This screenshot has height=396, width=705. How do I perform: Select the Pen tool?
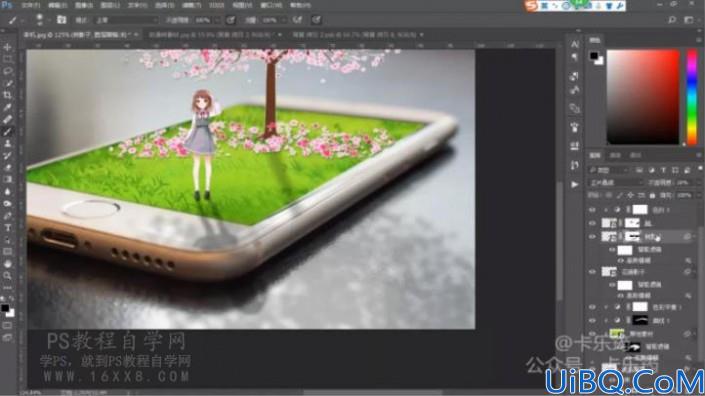[x=8, y=216]
